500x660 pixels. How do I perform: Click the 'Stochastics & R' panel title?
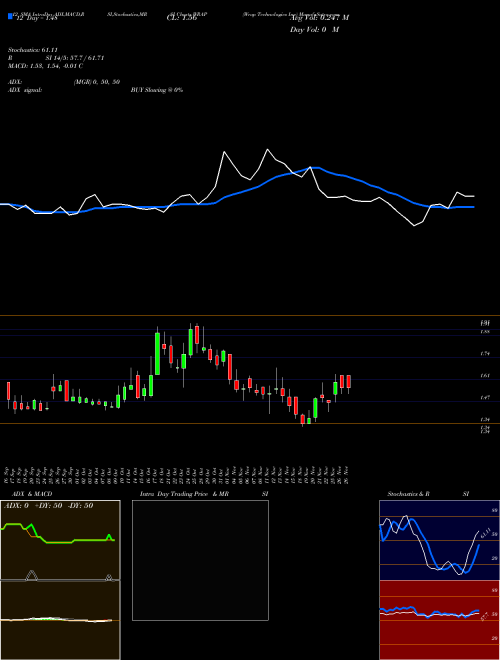409,494
